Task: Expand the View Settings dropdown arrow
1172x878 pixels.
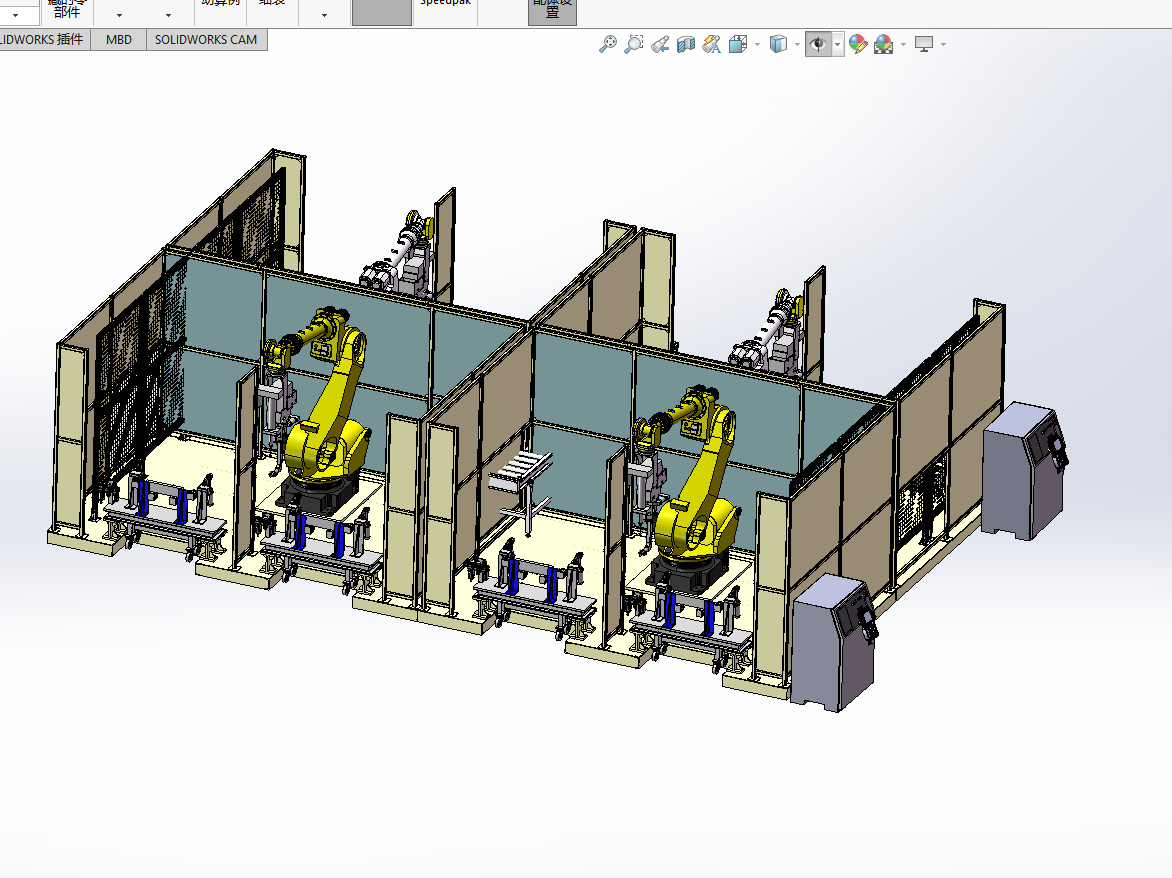Action: [x=943, y=45]
